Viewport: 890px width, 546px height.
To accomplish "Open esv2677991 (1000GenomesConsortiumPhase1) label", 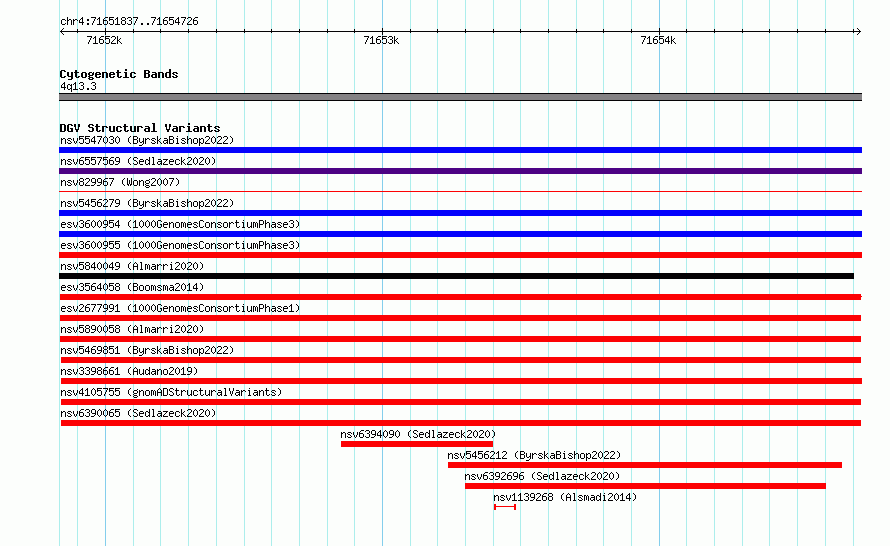I will pyautogui.click(x=180, y=308).
